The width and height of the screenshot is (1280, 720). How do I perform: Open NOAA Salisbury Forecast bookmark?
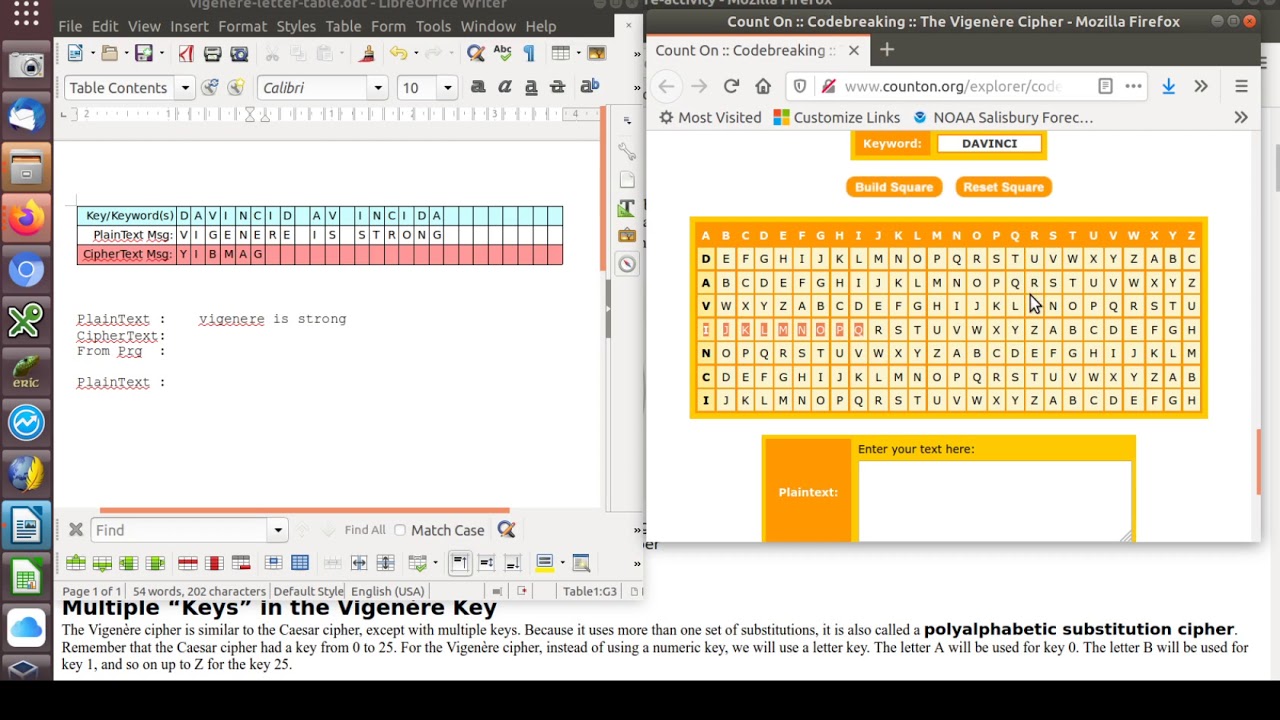click(x=1003, y=117)
